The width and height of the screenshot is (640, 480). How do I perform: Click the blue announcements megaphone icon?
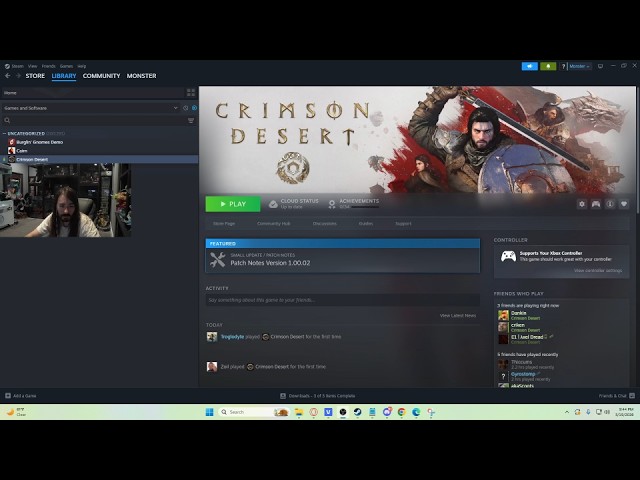click(x=530, y=66)
